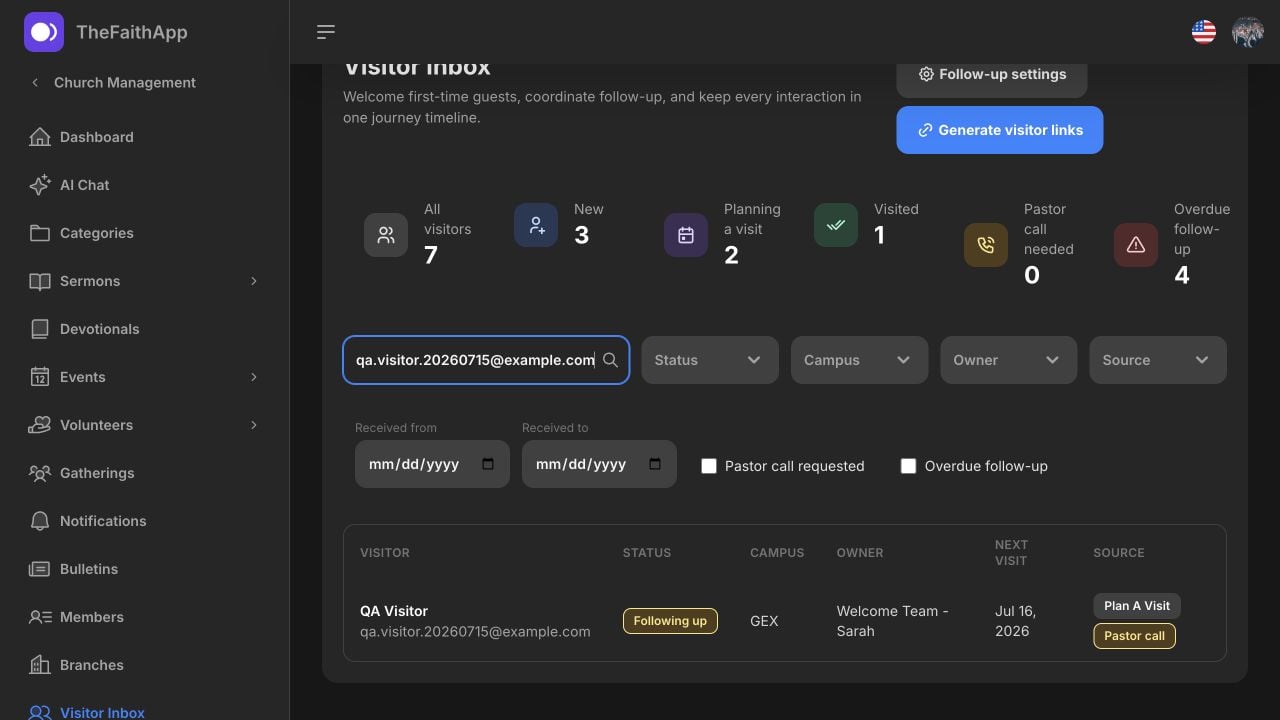Image resolution: width=1280 pixels, height=720 pixels.
Task: Open the user avatar profile menu
Action: coord(1248,32)
